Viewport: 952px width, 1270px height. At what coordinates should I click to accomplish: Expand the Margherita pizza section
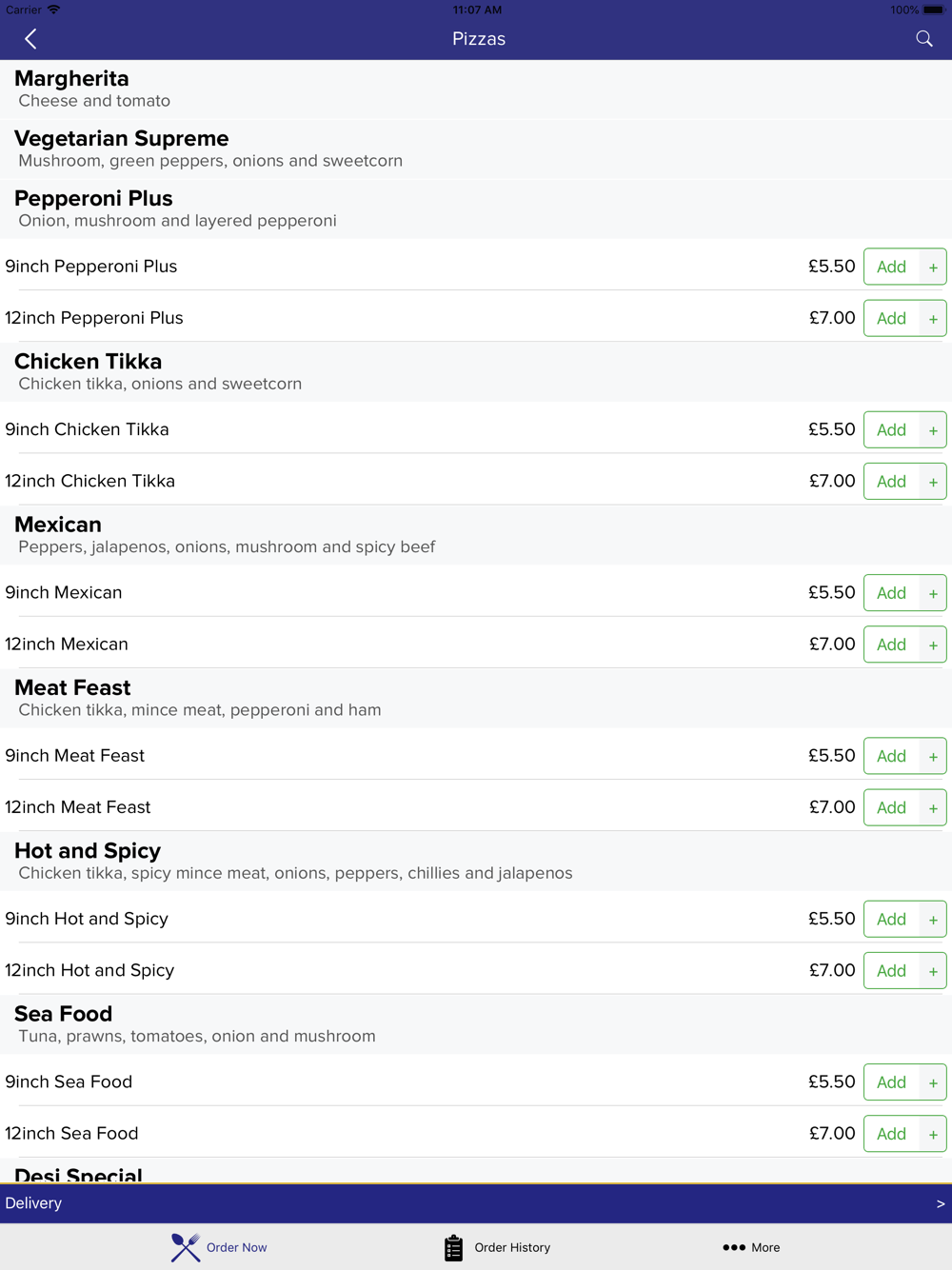click(x=476, y=89)
